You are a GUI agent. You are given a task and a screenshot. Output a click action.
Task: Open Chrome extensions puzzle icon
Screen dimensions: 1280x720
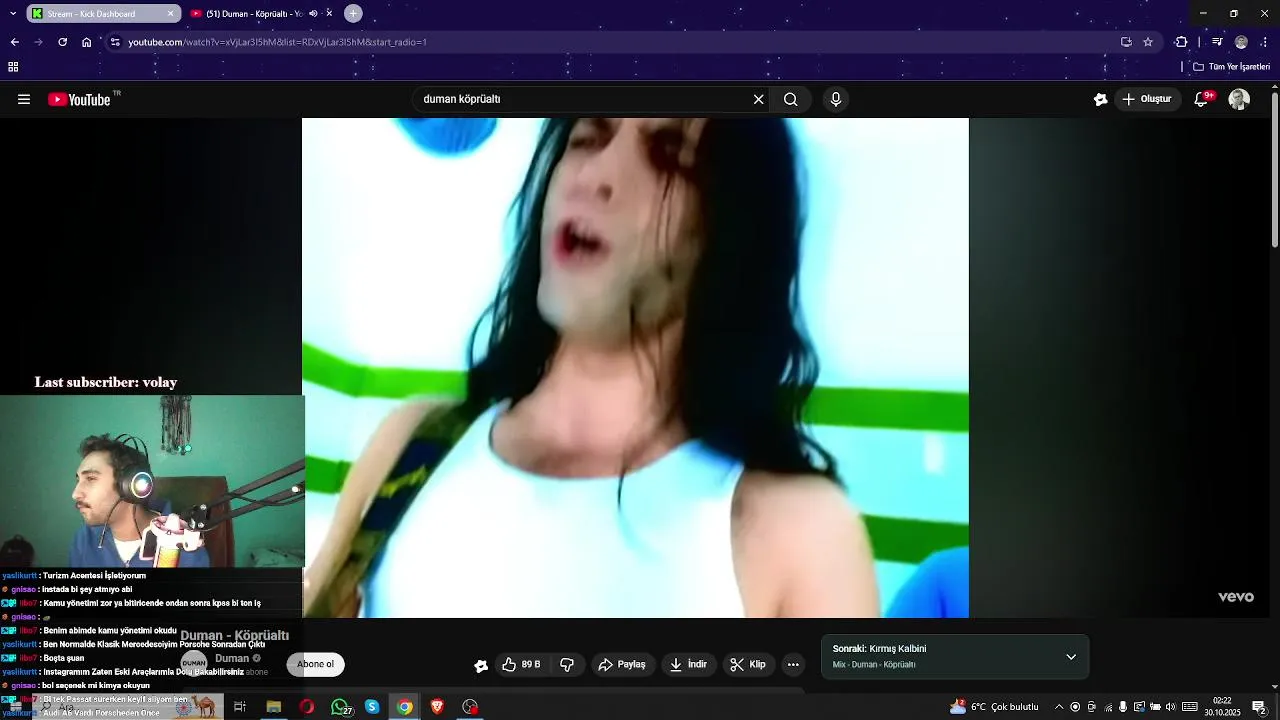click(x=1181, y=42)
